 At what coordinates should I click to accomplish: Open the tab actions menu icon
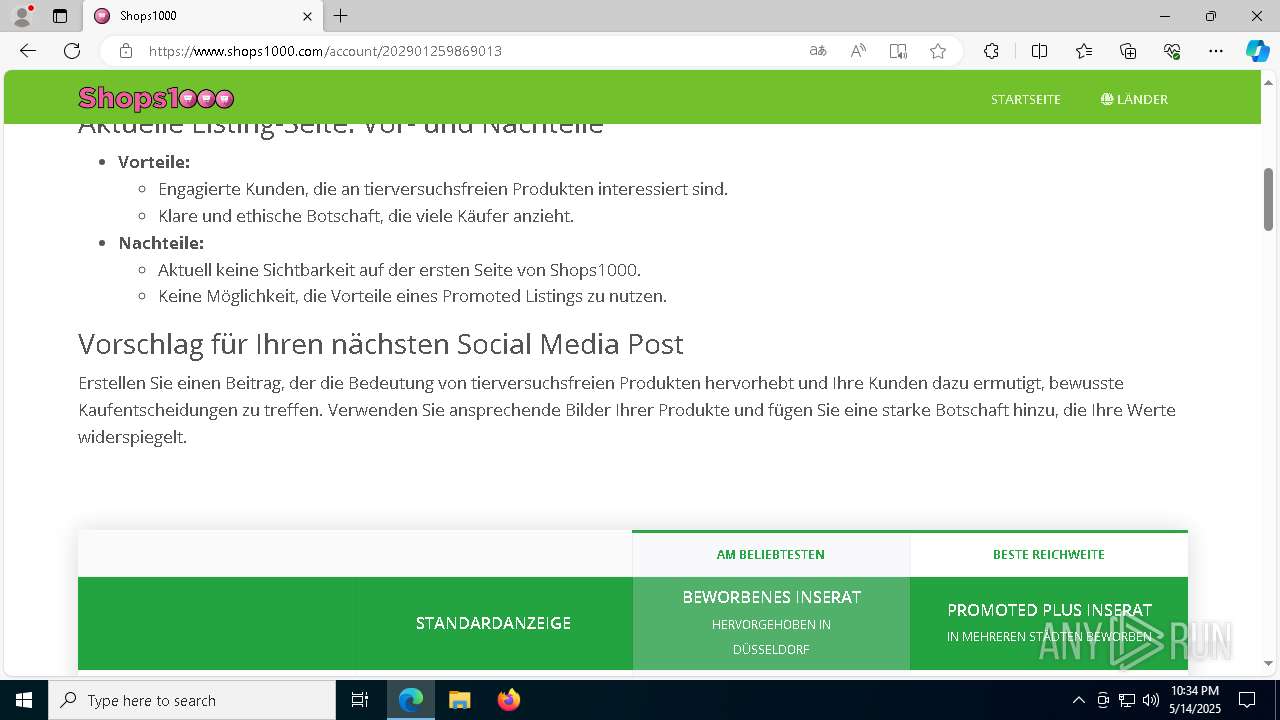point(60,16)
